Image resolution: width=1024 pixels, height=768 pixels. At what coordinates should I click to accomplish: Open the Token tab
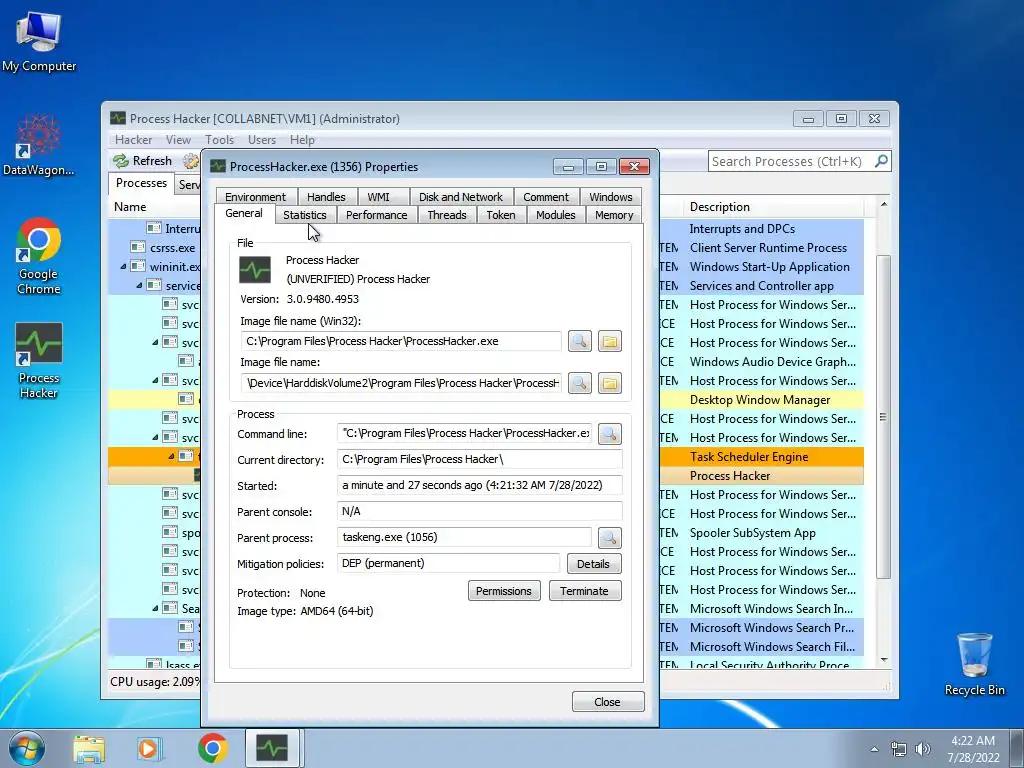point(501,215)
